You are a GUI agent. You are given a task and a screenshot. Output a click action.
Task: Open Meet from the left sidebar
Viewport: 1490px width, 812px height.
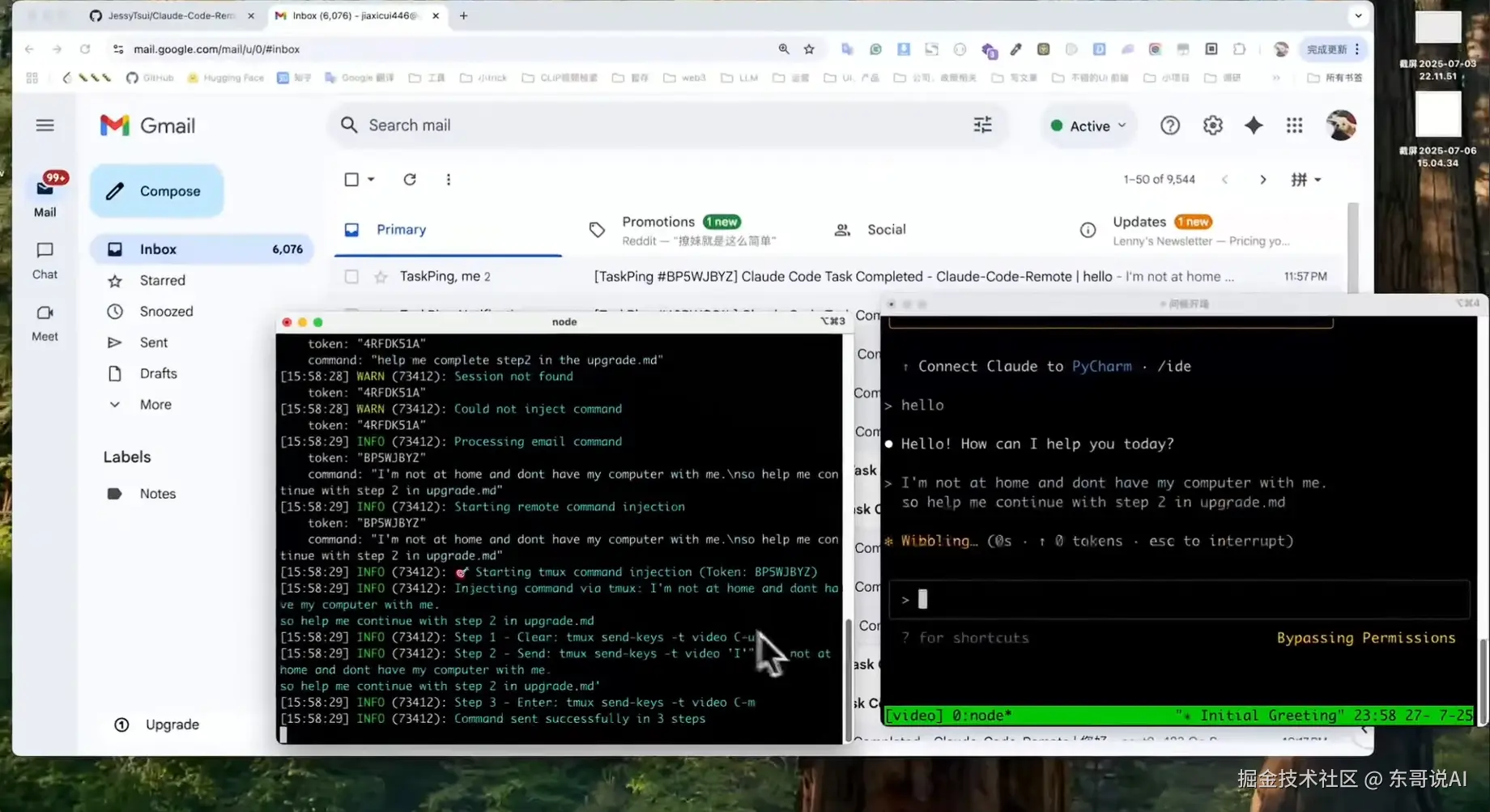pos(45,322)
